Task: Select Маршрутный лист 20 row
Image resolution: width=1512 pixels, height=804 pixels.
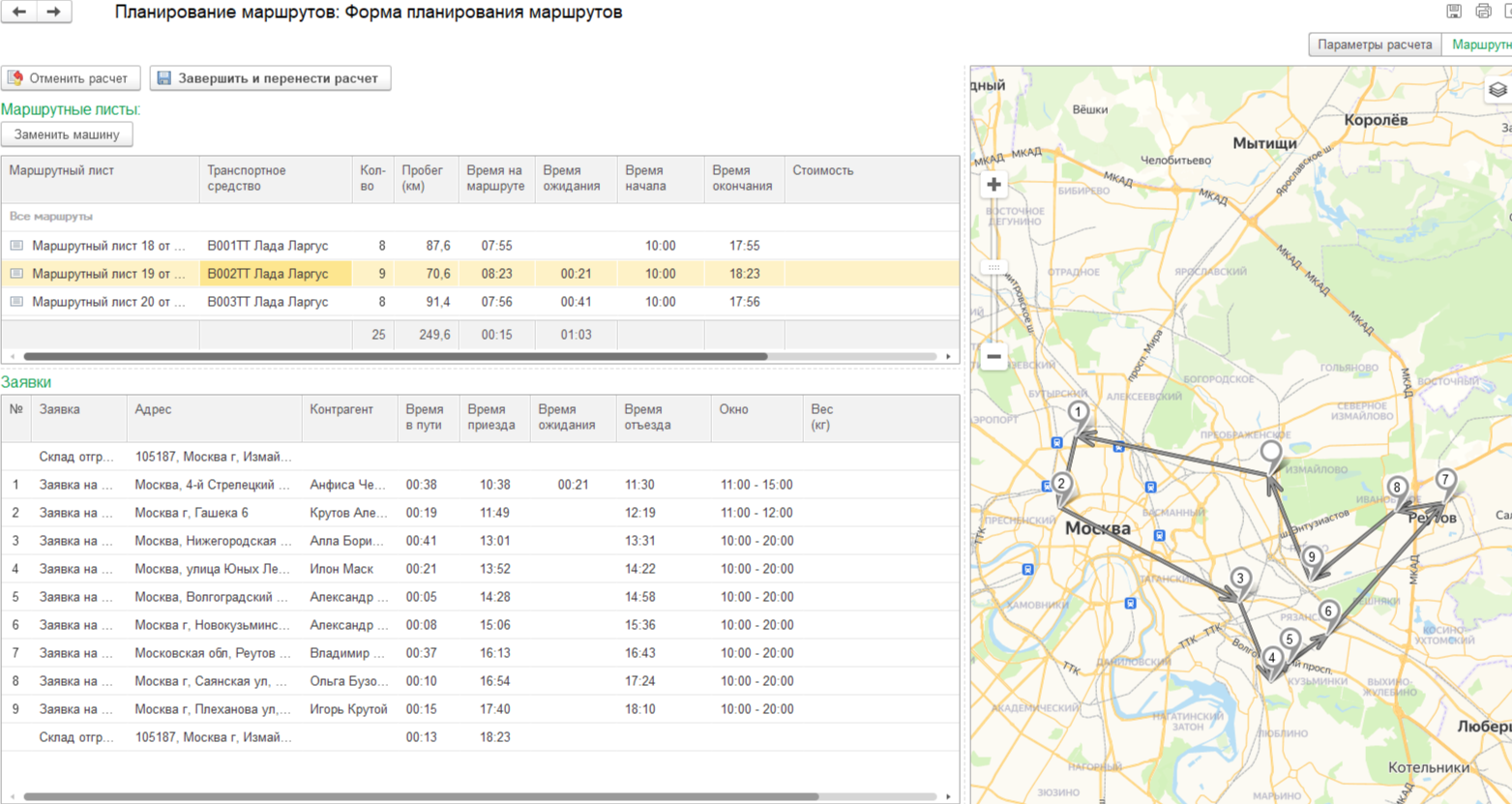Action: pyautogui.click(x=107, y=302)
